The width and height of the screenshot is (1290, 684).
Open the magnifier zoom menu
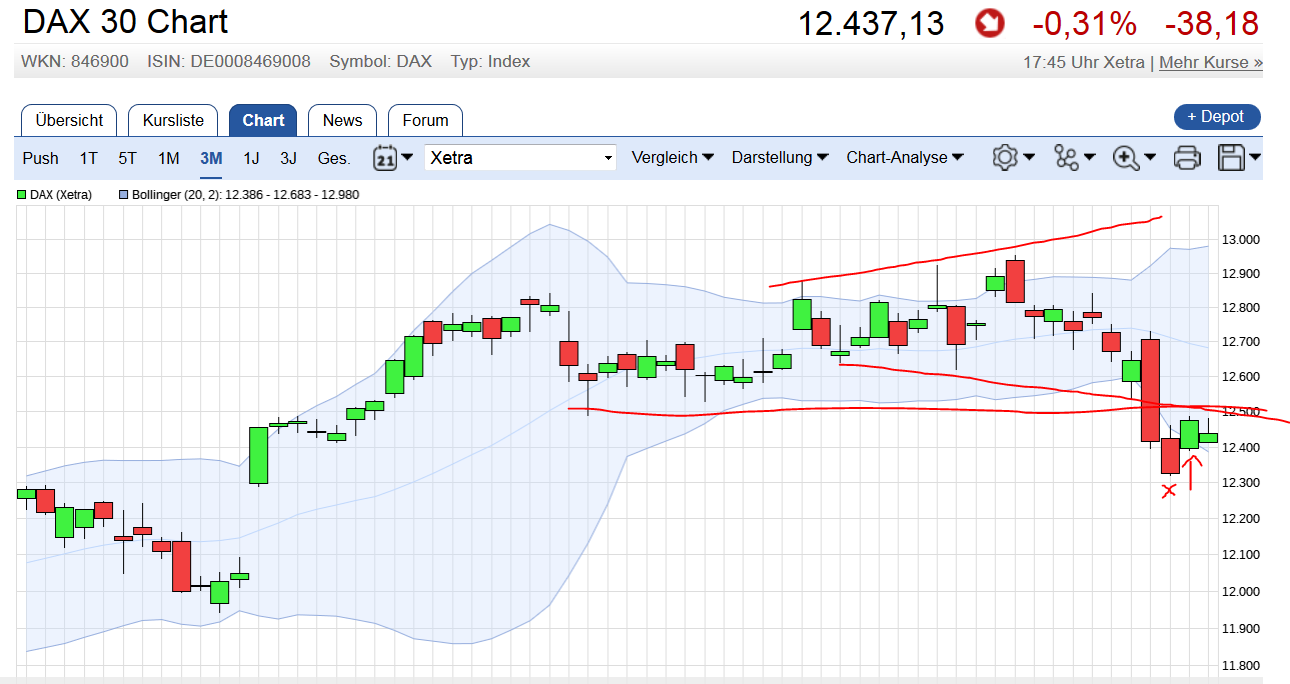point(1135,158)
